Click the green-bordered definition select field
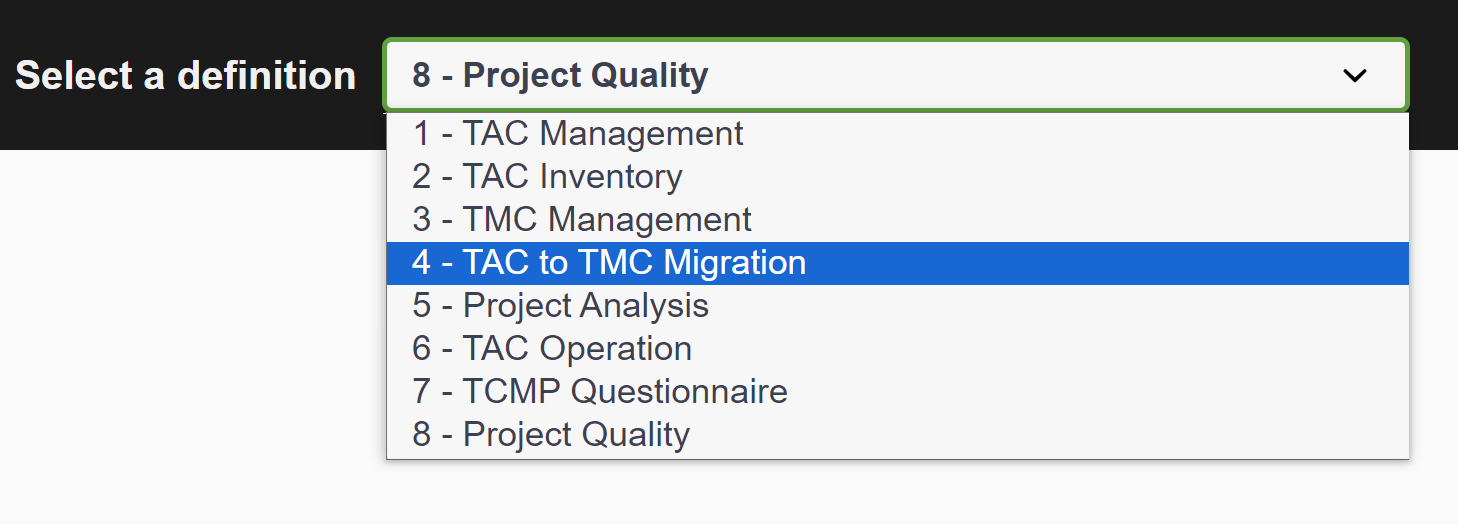 (894, 76)
